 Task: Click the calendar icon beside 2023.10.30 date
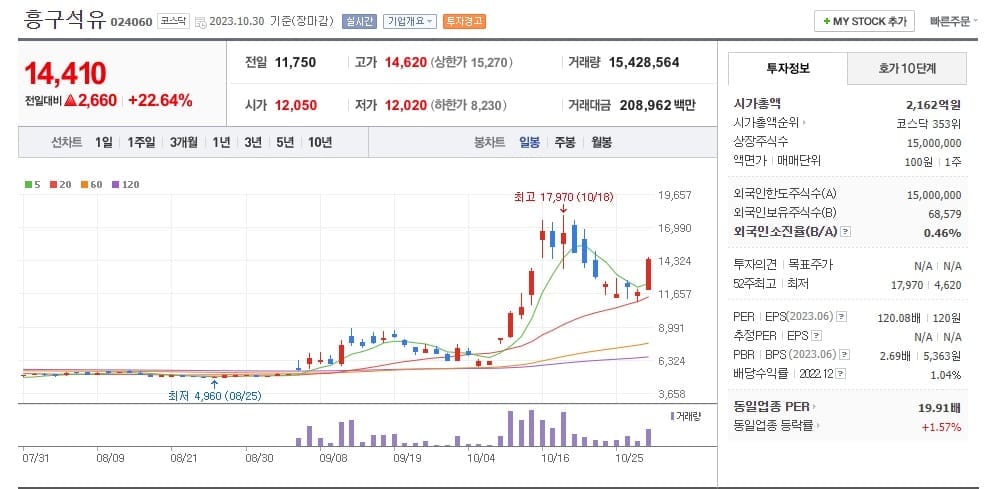tap(201, 22)
